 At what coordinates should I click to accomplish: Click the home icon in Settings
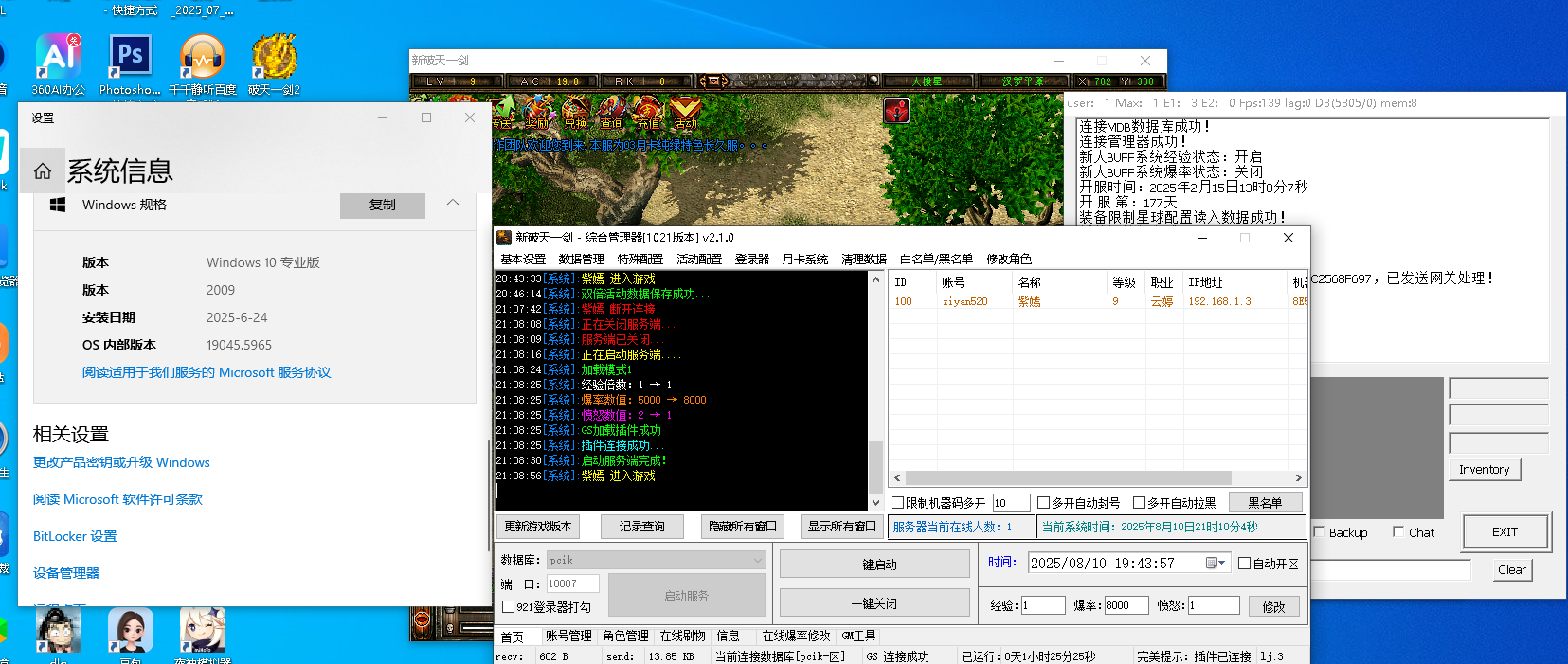click(43, 171)
